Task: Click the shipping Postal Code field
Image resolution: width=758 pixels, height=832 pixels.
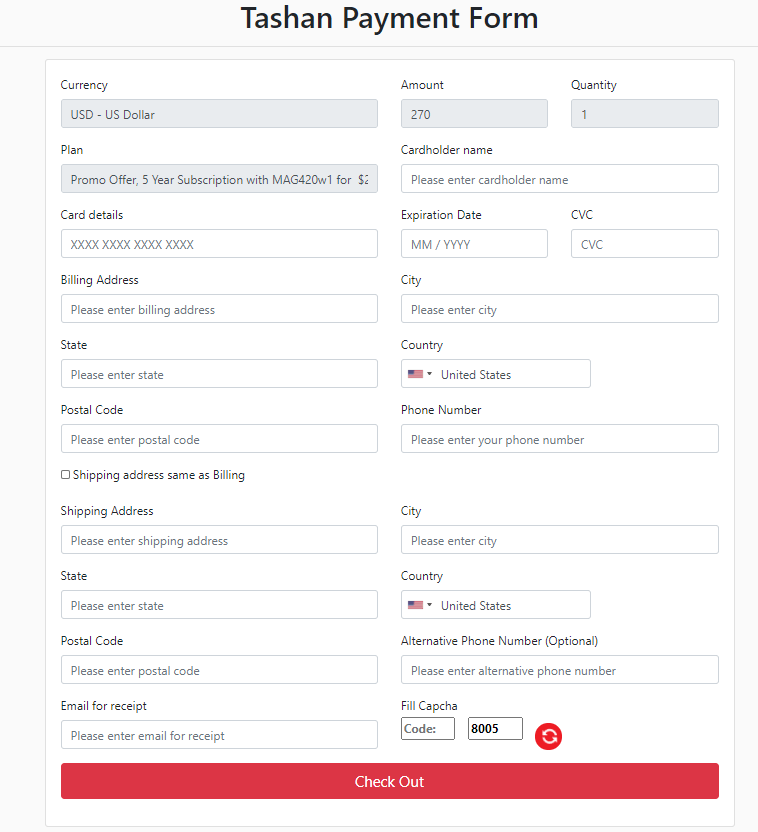Action: point(219,670)
